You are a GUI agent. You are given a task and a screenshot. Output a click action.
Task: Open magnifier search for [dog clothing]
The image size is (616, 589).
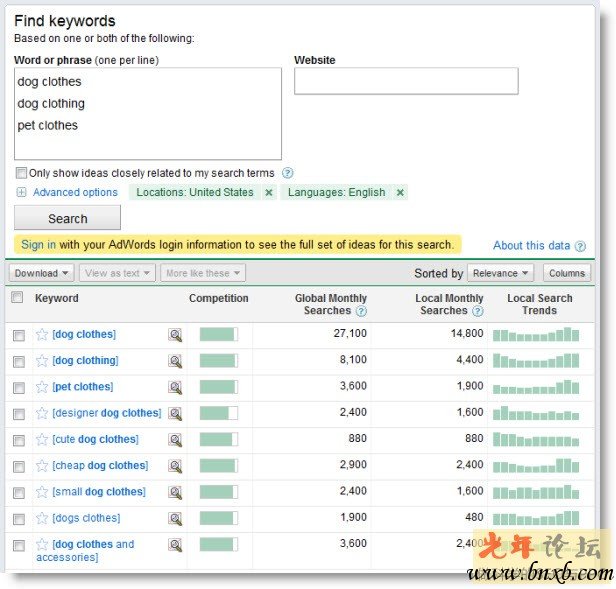pyautogui.click(x=175, y=361)
